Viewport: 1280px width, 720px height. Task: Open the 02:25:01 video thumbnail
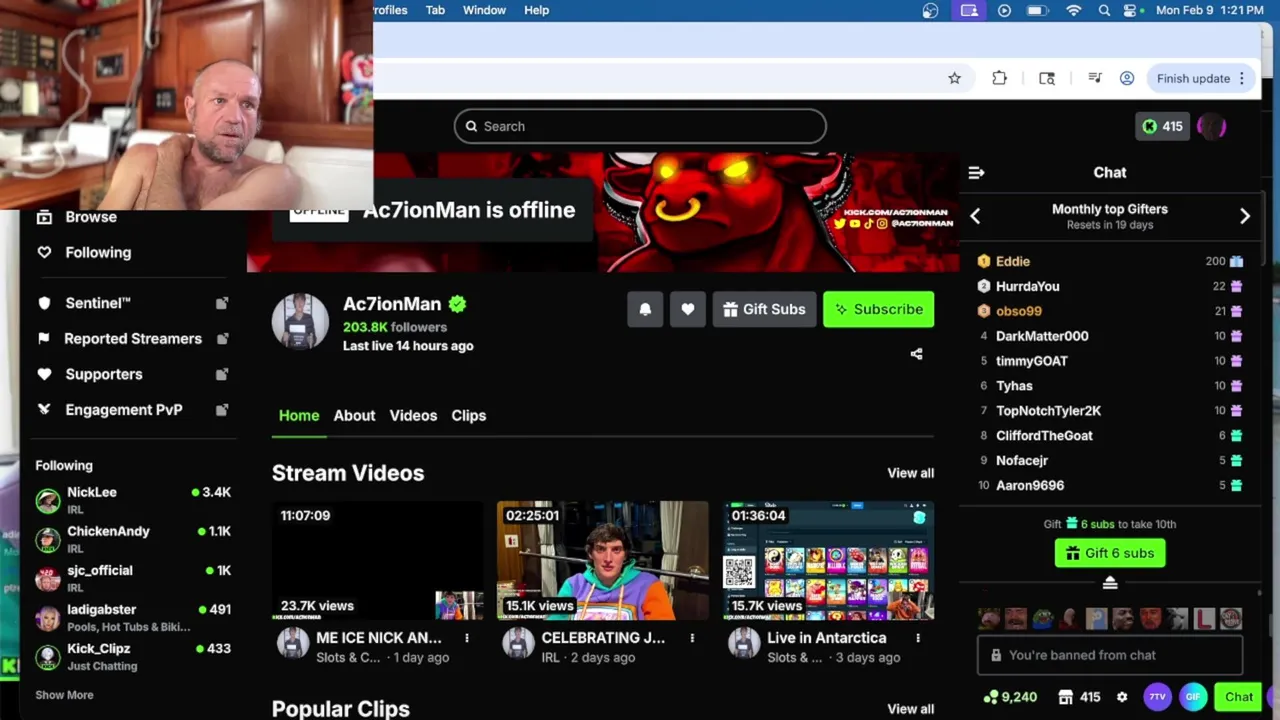point(603,560)
